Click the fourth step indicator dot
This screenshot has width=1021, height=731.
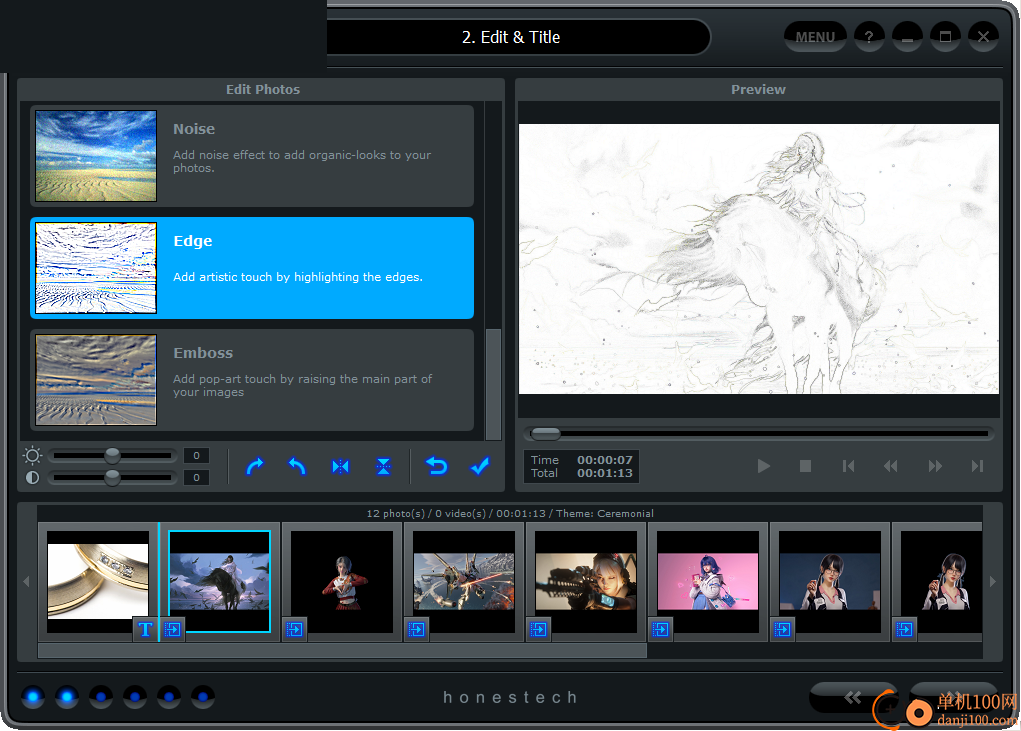point(135,697)
